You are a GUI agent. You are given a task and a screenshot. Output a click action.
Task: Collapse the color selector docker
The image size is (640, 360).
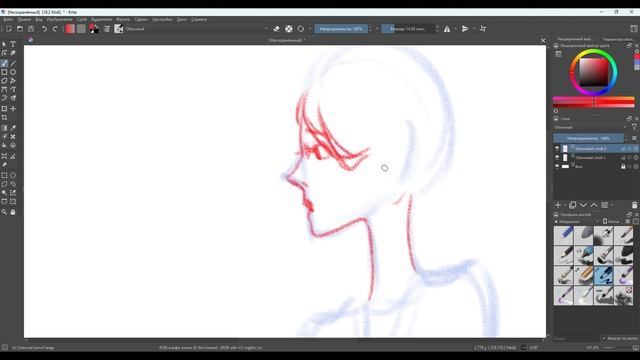(x=556, y=46)
